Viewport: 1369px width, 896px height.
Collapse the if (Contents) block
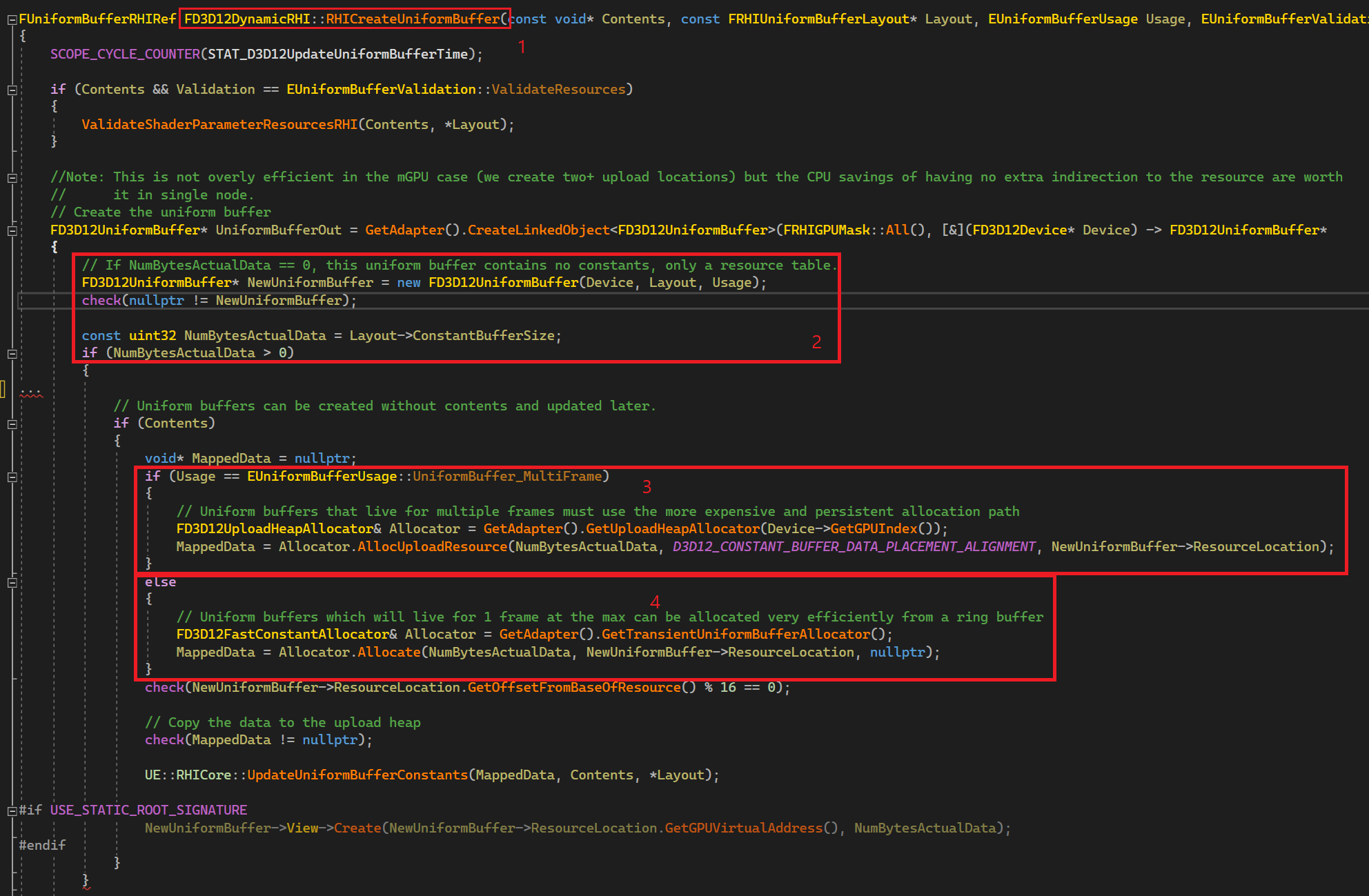pos(12,424)
